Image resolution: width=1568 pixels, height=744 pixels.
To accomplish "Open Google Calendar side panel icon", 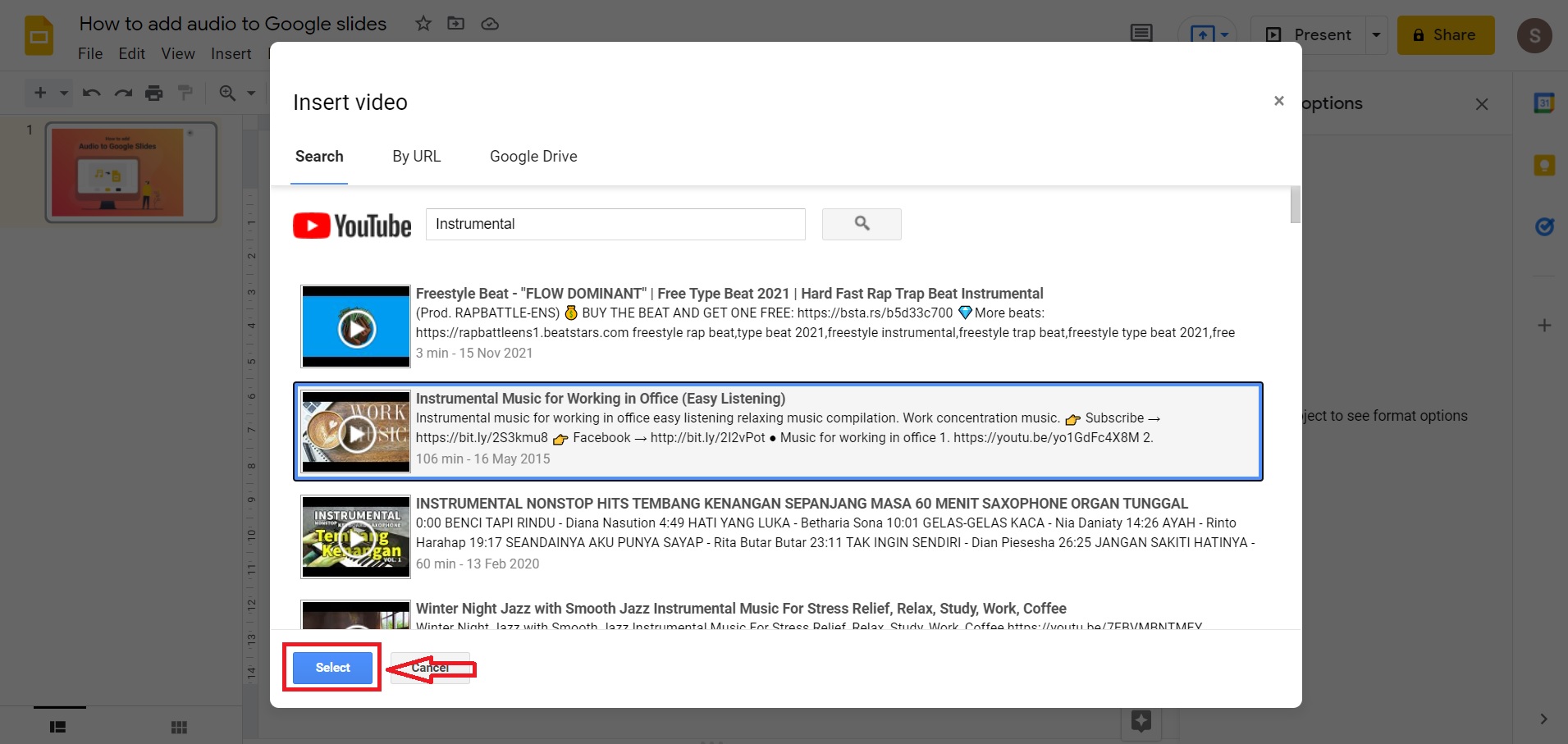I will point(1544,103).
